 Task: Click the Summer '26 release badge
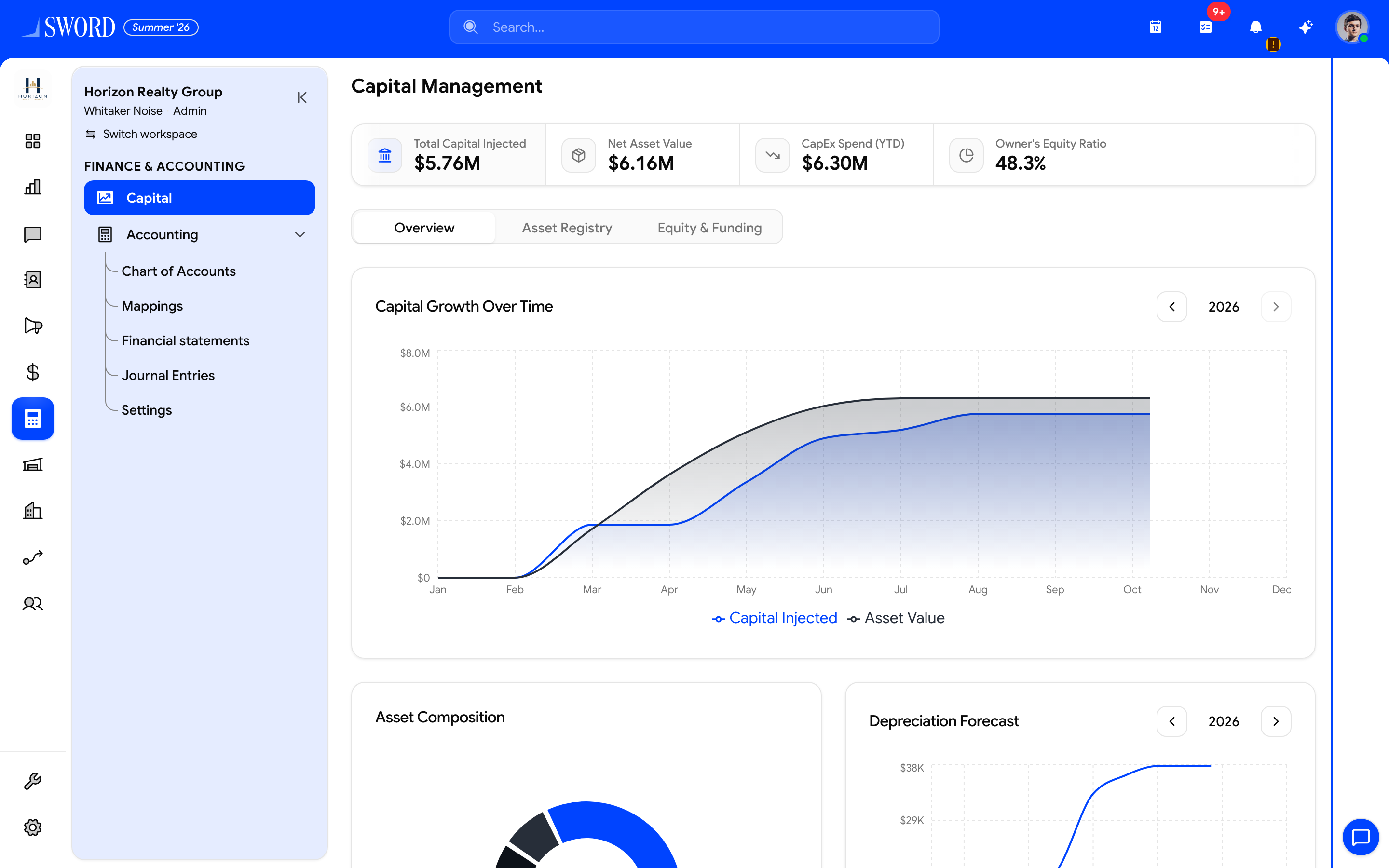point(161,27)
